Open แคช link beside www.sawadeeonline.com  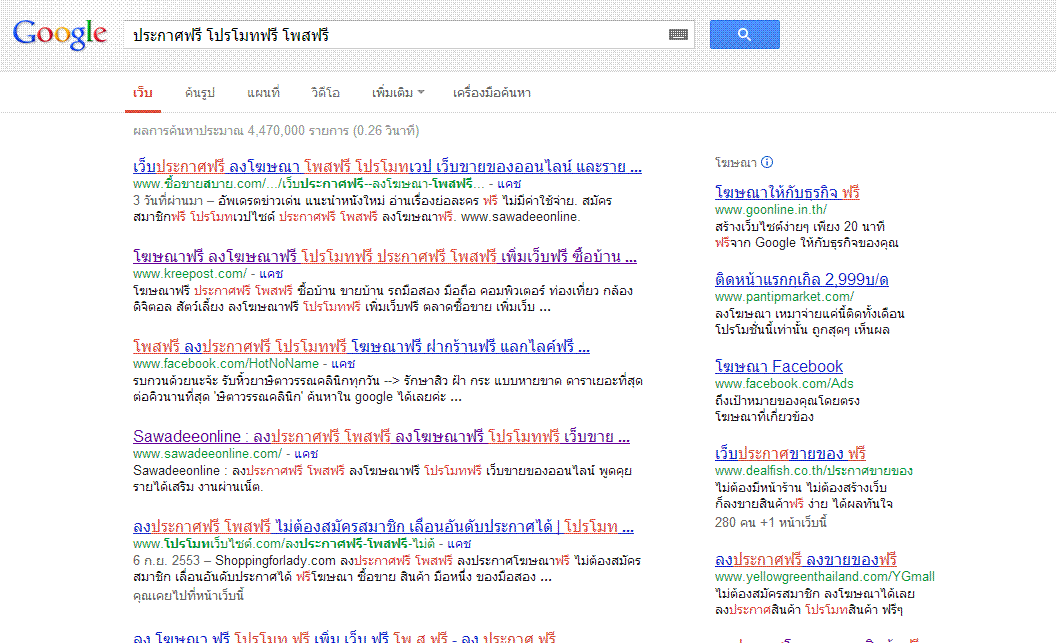306,454
